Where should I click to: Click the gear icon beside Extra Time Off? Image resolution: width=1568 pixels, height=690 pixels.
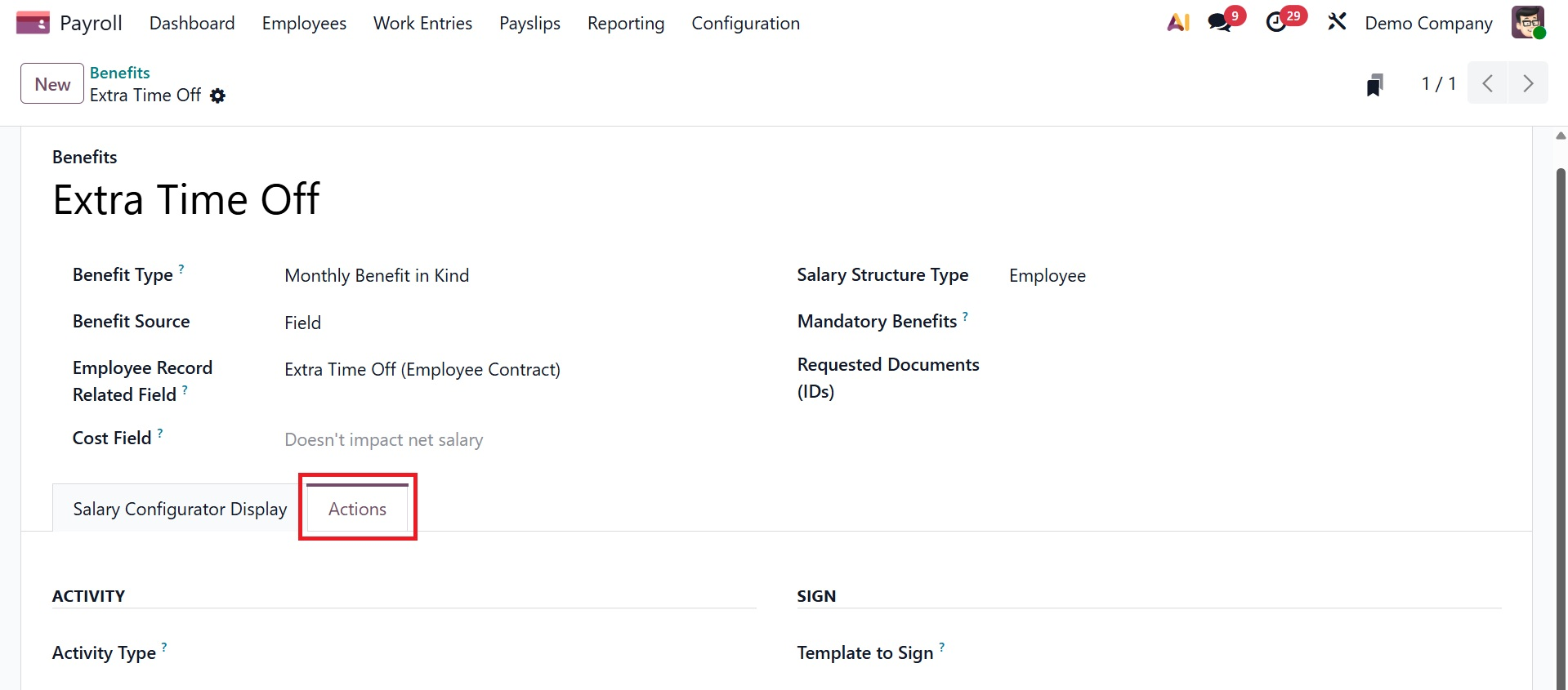point(217,96)
